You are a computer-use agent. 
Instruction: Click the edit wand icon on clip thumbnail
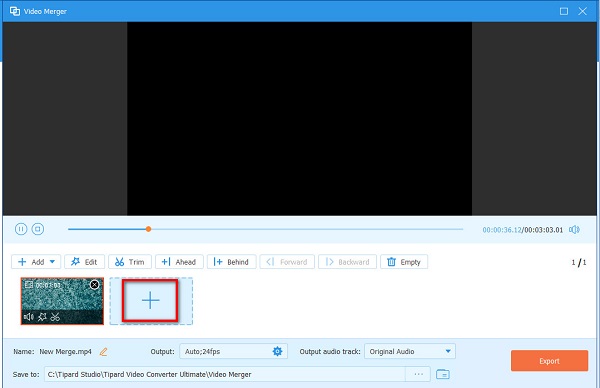pyautogui.click(x=42, y=317)
